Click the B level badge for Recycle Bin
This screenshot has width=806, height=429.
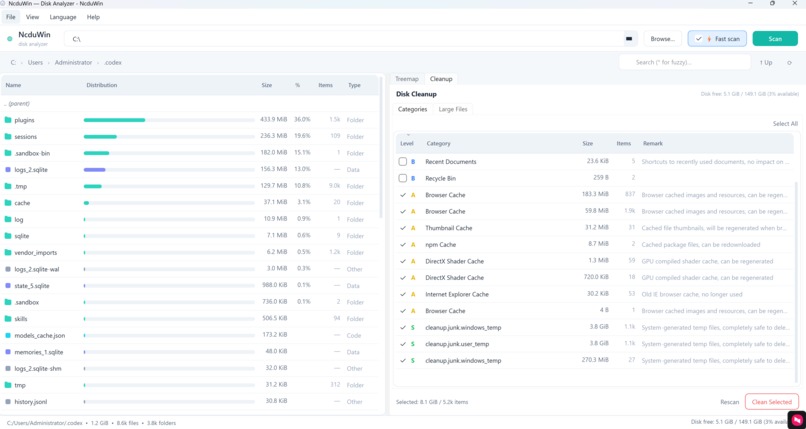click(x=413, y=178)
